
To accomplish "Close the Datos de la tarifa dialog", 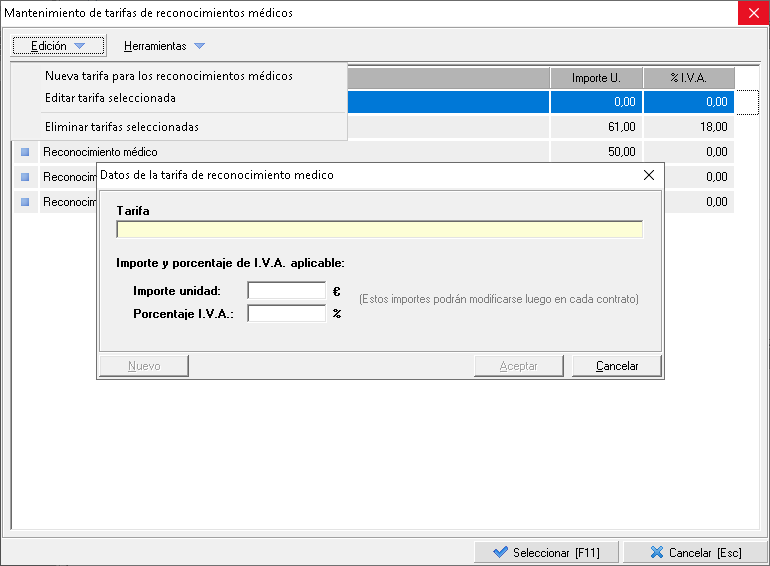I will coord(649,174).
